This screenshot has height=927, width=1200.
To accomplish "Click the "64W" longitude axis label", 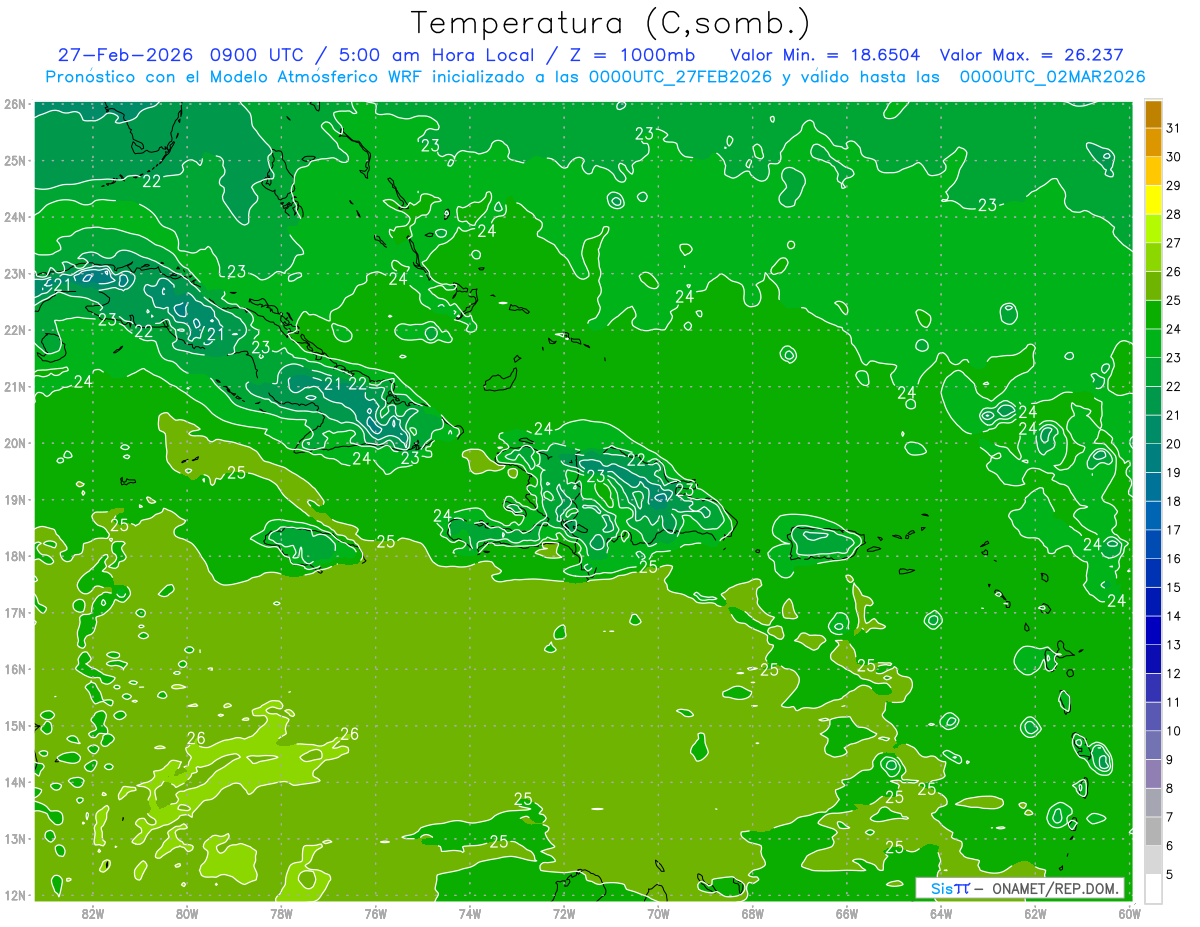I will [941, 913].
